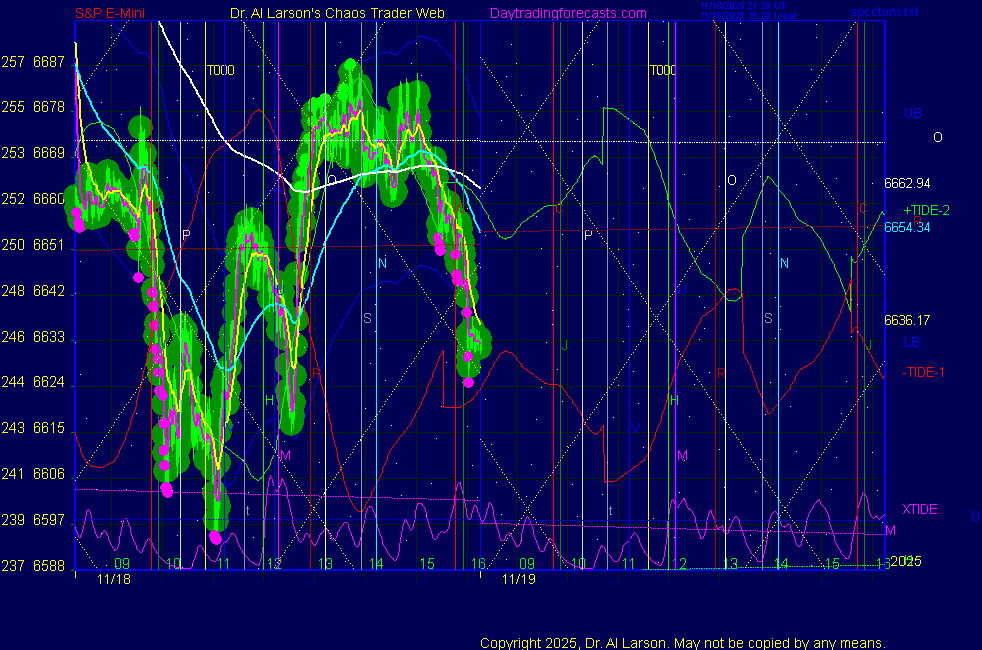The width and height of the screenshot is (982, 650).
Task: Click the 6624 price axis label
Action: pos(48,383)
